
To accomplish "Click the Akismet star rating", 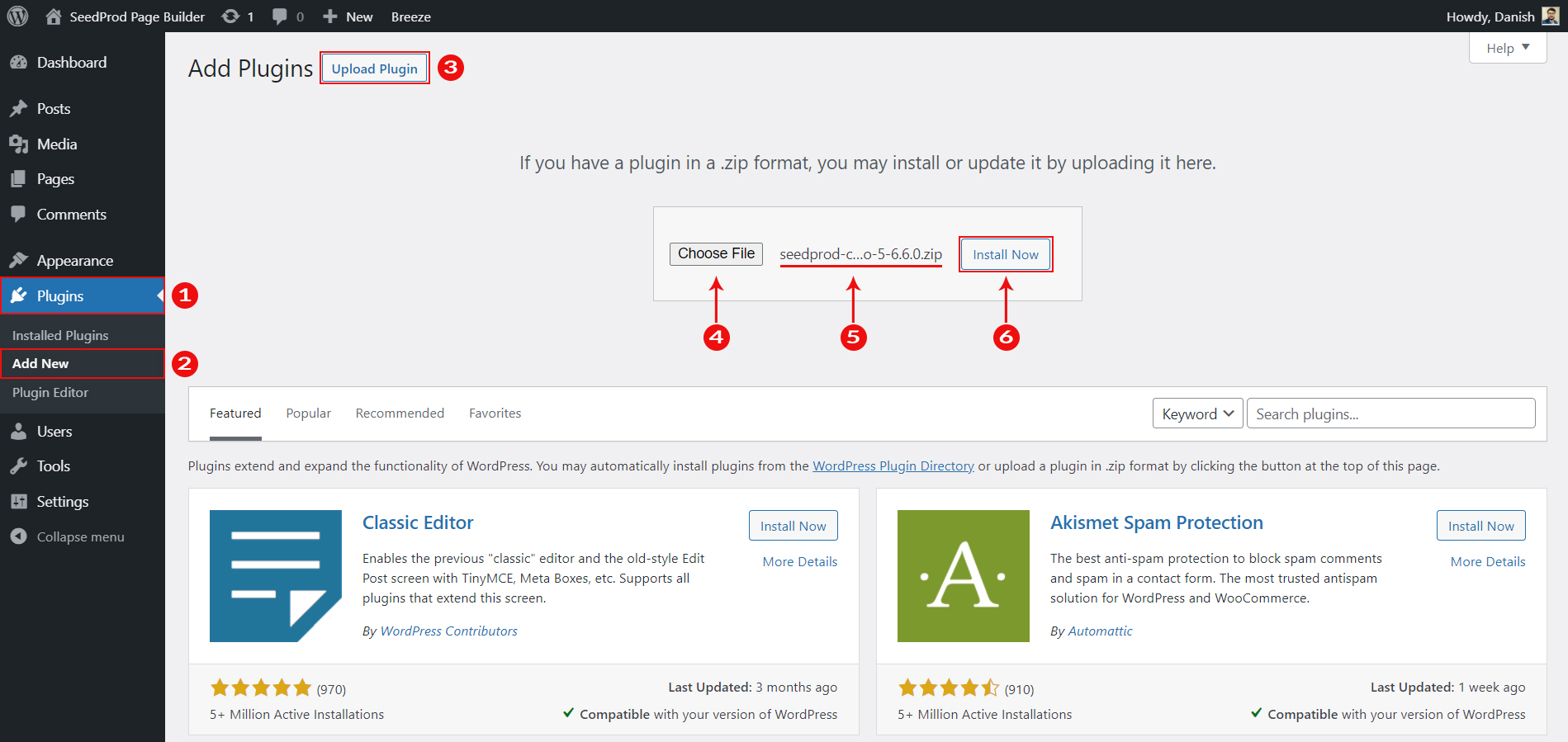I will click(x=949, y=688).
